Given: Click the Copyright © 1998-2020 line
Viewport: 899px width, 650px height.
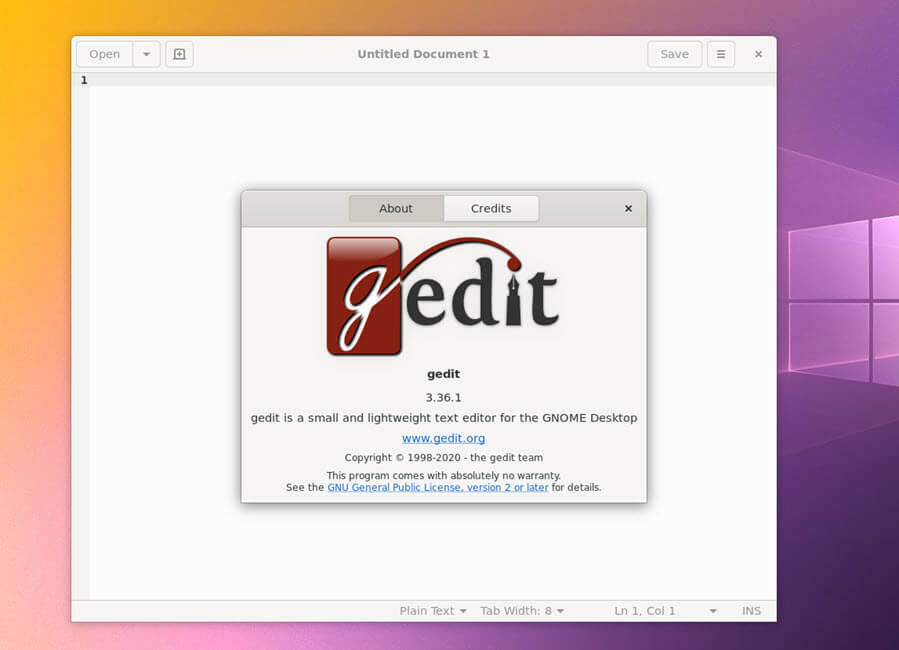Looking at the screenshot, I should click(x=443, y=457).
